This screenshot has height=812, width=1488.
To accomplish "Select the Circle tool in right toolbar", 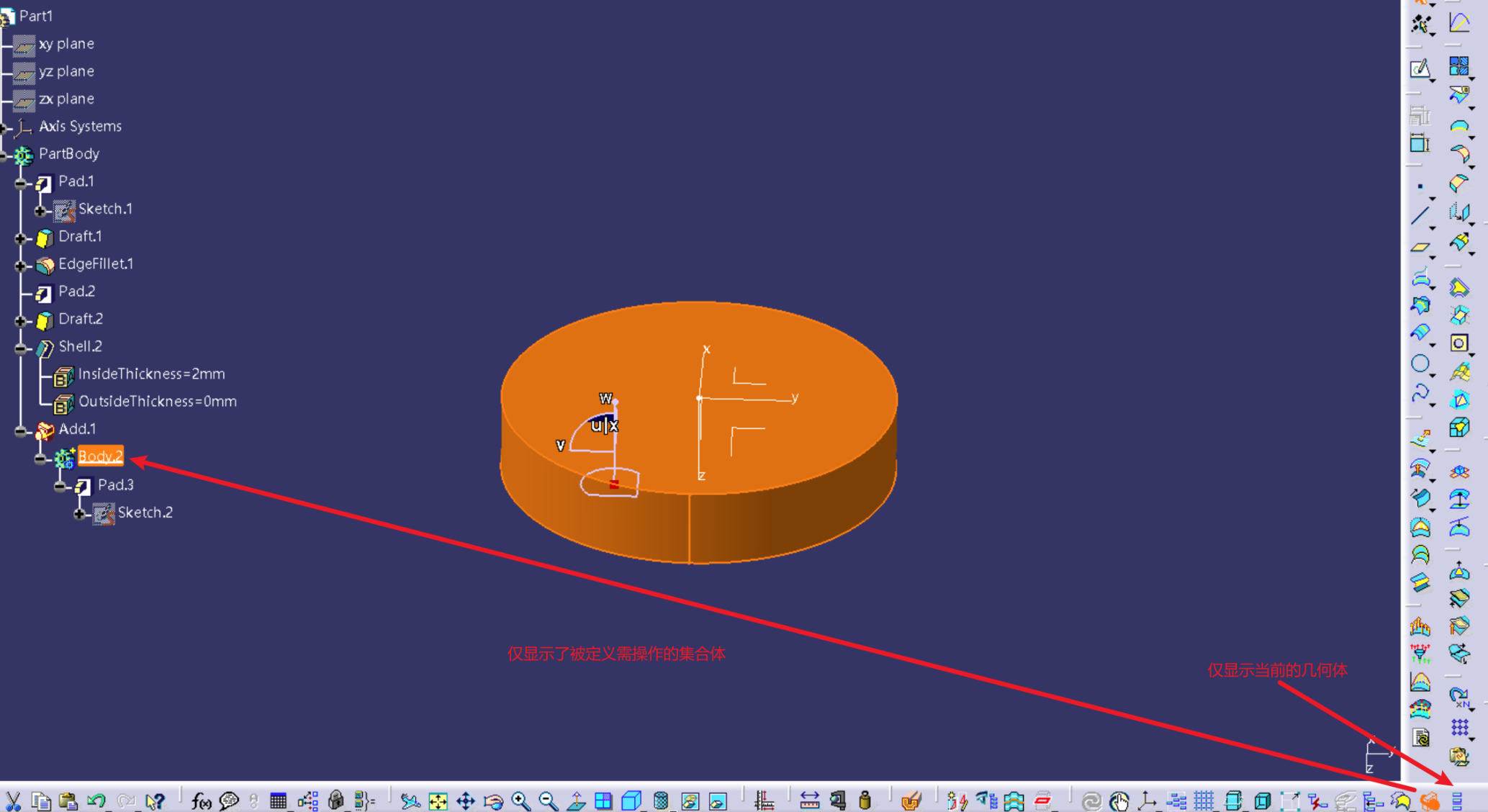I will [x=1420, y=364].
